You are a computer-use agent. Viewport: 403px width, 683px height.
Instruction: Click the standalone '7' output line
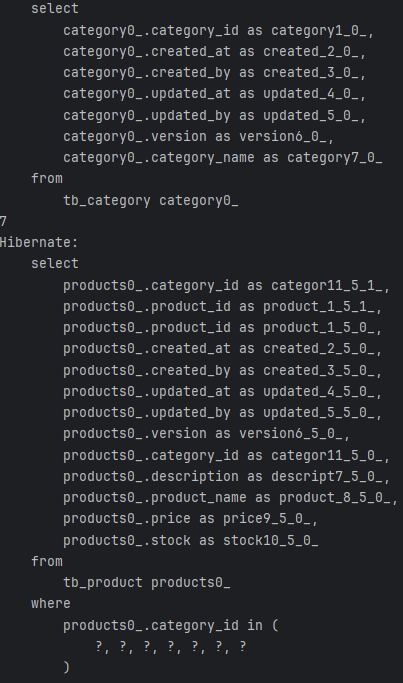[3, 221]
